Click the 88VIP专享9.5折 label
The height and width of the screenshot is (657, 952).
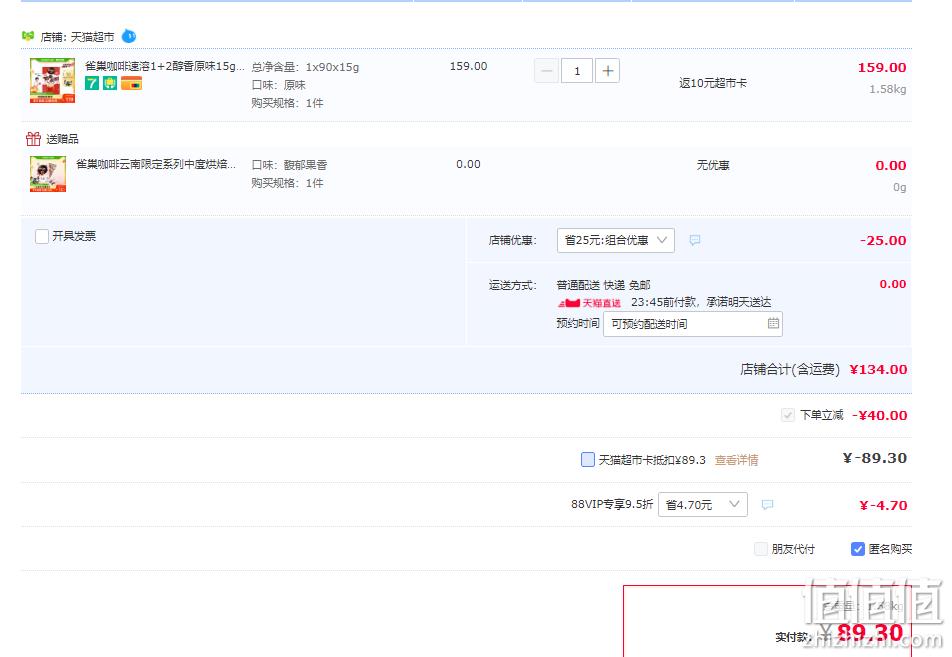coord(612,504)
